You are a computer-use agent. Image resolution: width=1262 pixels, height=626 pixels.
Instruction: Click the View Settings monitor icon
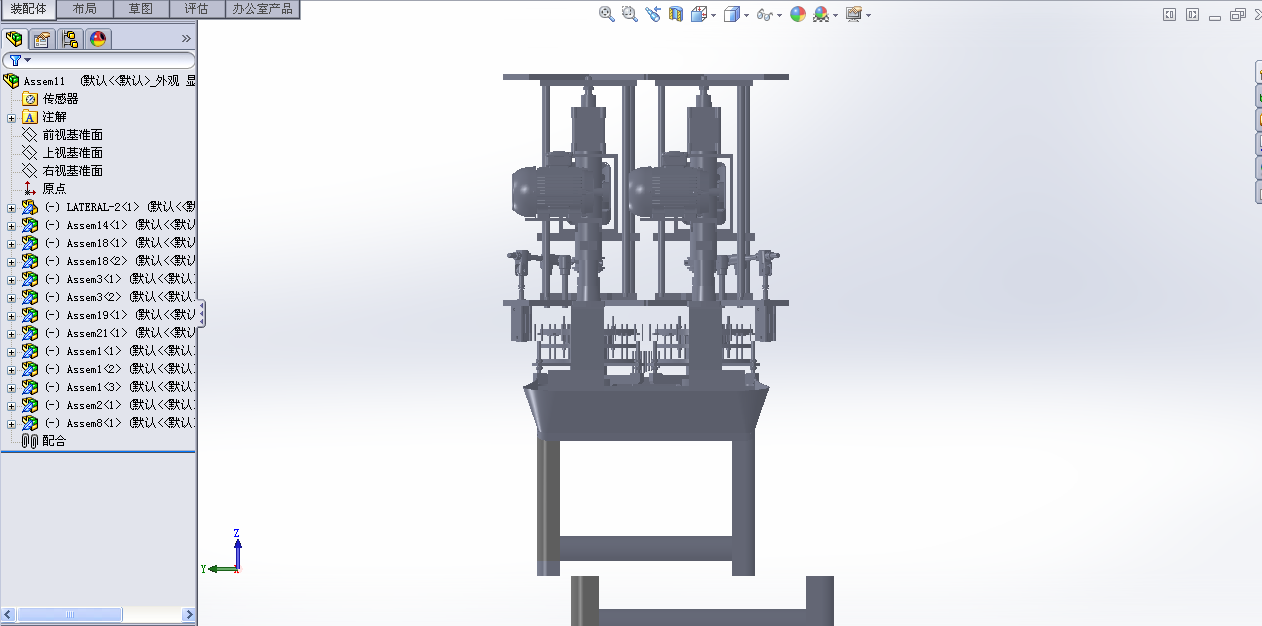coord(854,14)
